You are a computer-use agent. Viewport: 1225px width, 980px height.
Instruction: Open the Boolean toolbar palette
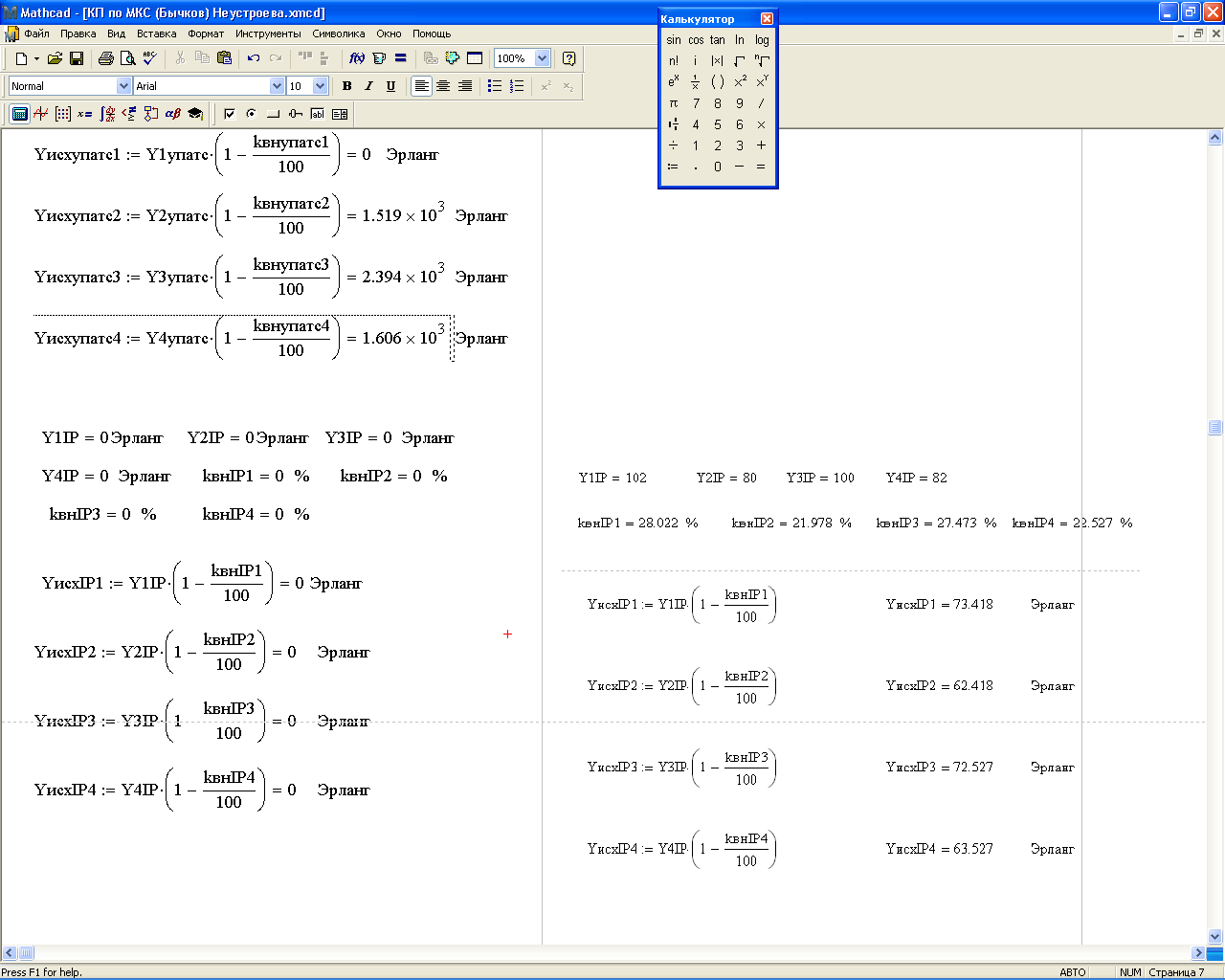point(129,114)
